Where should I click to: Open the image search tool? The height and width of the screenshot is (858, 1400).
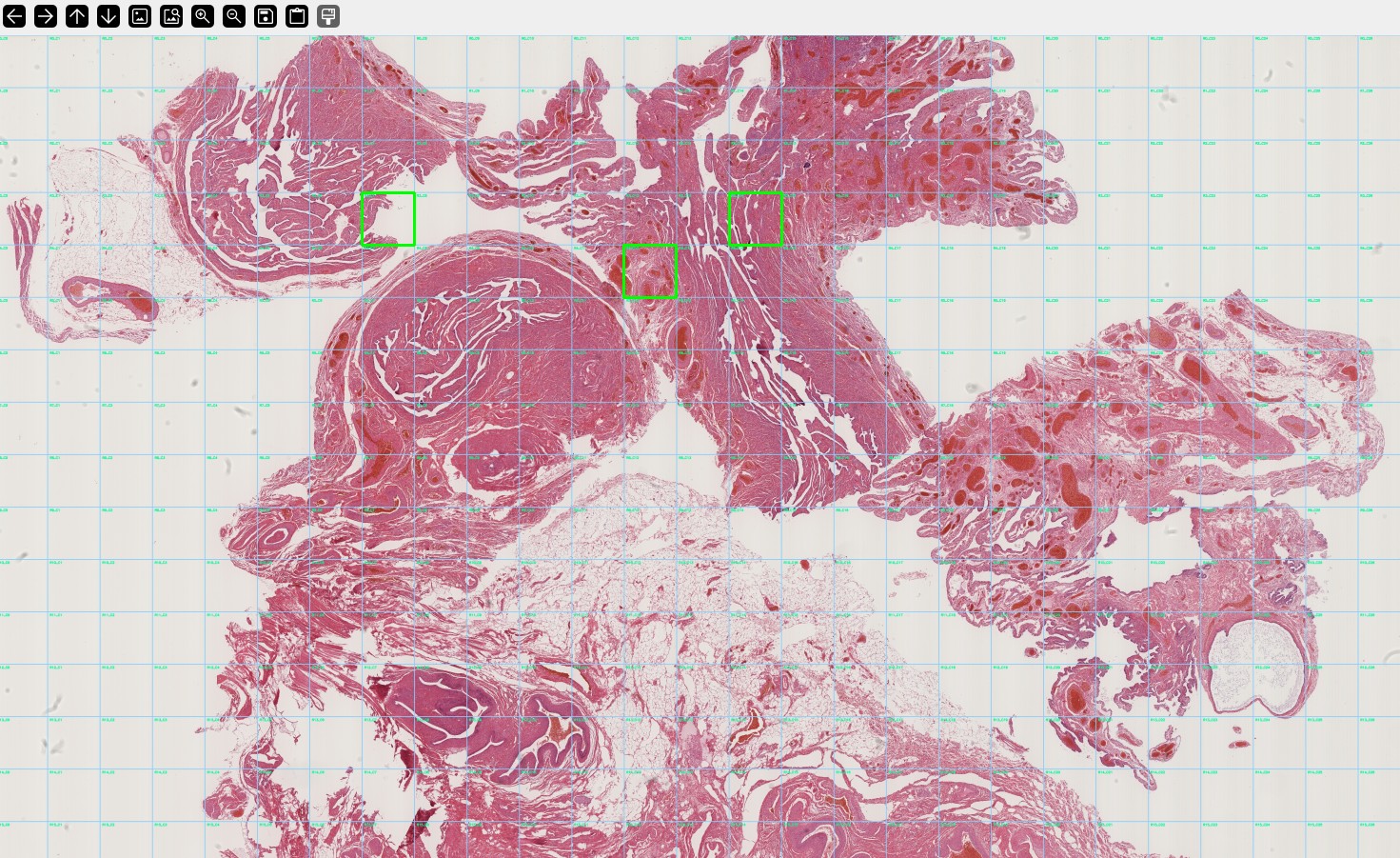click(x=170, y=15)
